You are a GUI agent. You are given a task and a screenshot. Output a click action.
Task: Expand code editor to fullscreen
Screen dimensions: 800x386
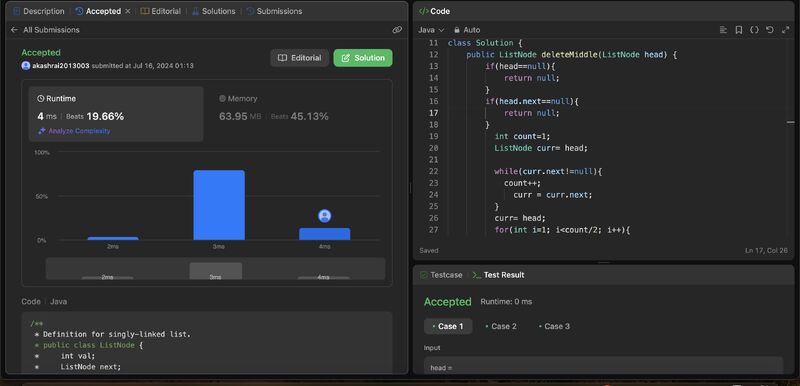785,30
